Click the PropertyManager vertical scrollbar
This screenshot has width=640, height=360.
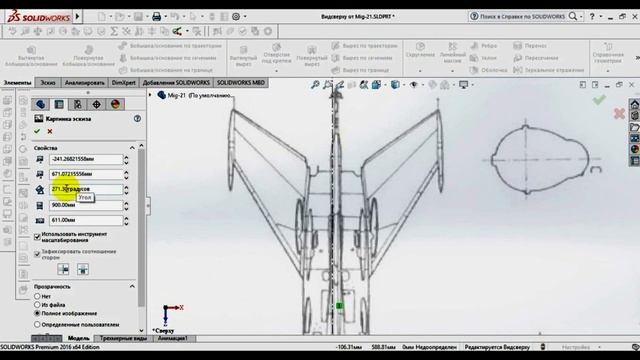pos(141,227)
